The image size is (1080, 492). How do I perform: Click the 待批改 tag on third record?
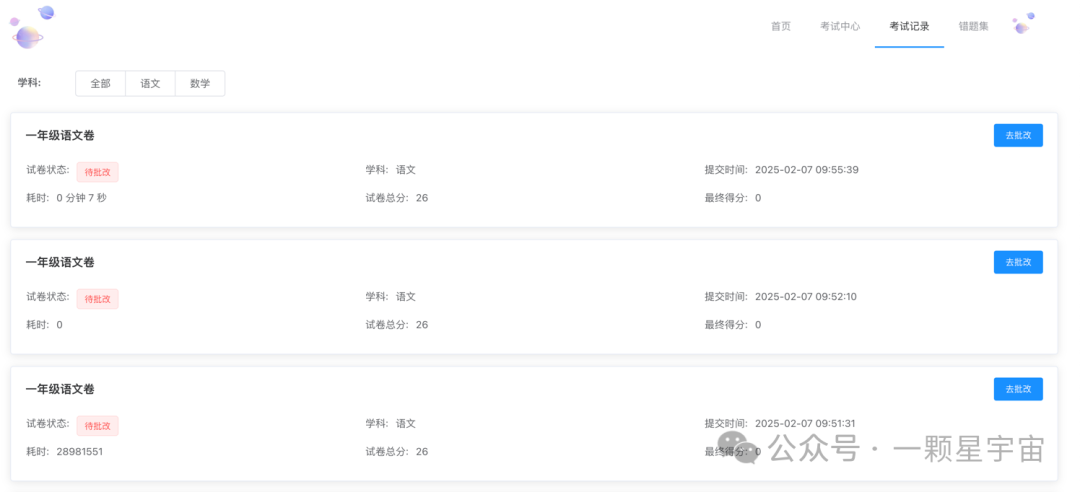[98, 426]
